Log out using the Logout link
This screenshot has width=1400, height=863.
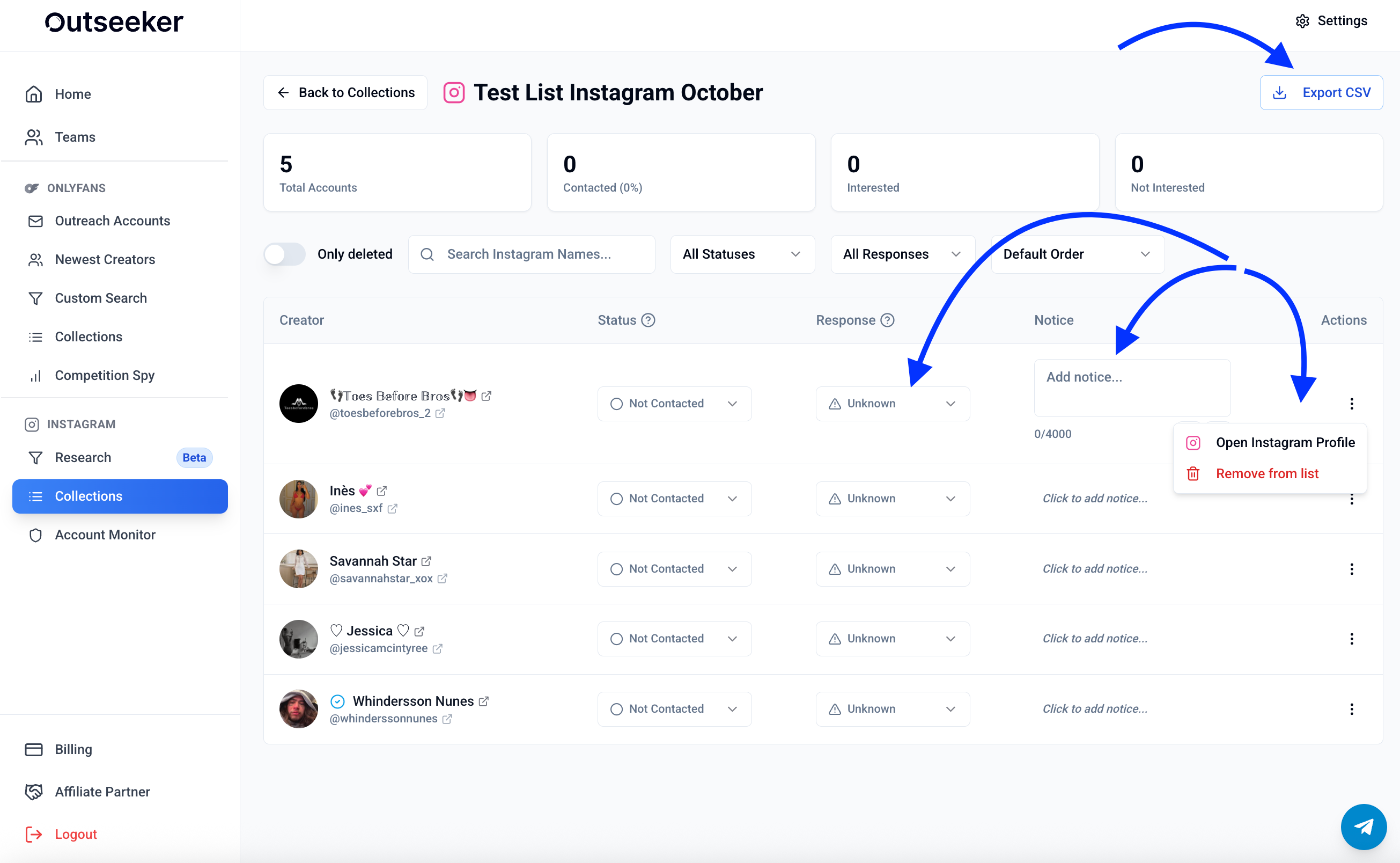pos(120,835)
